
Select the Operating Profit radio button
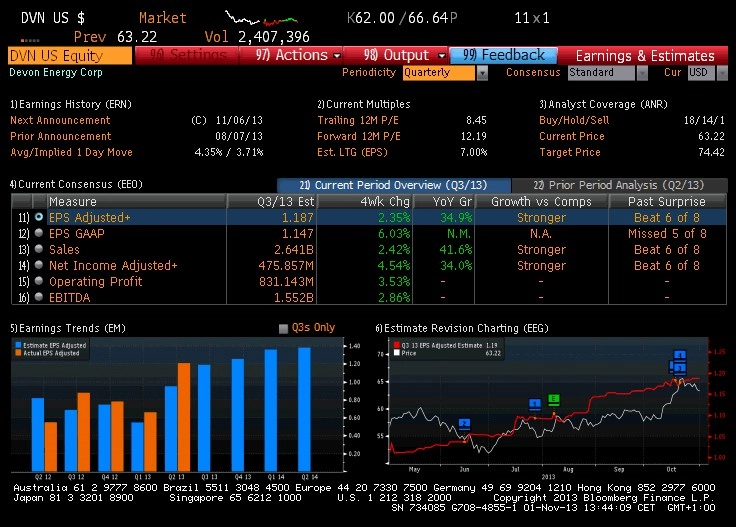tap(39, 281)
